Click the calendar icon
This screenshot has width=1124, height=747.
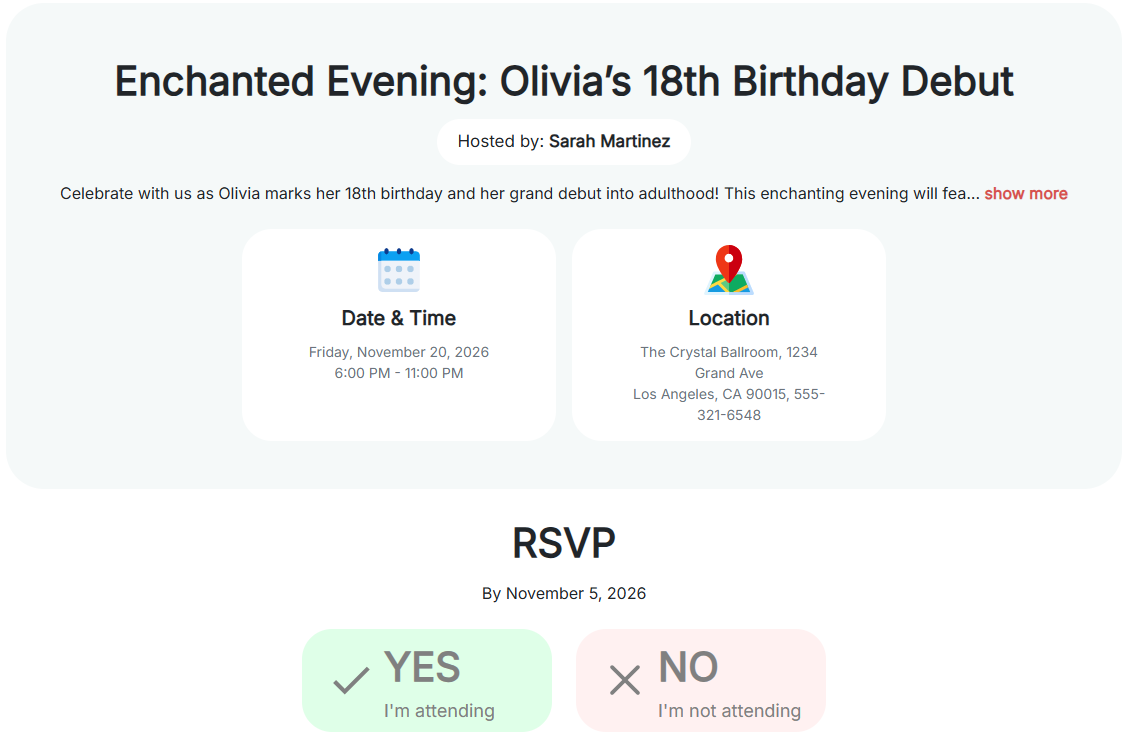coord(399,270)
